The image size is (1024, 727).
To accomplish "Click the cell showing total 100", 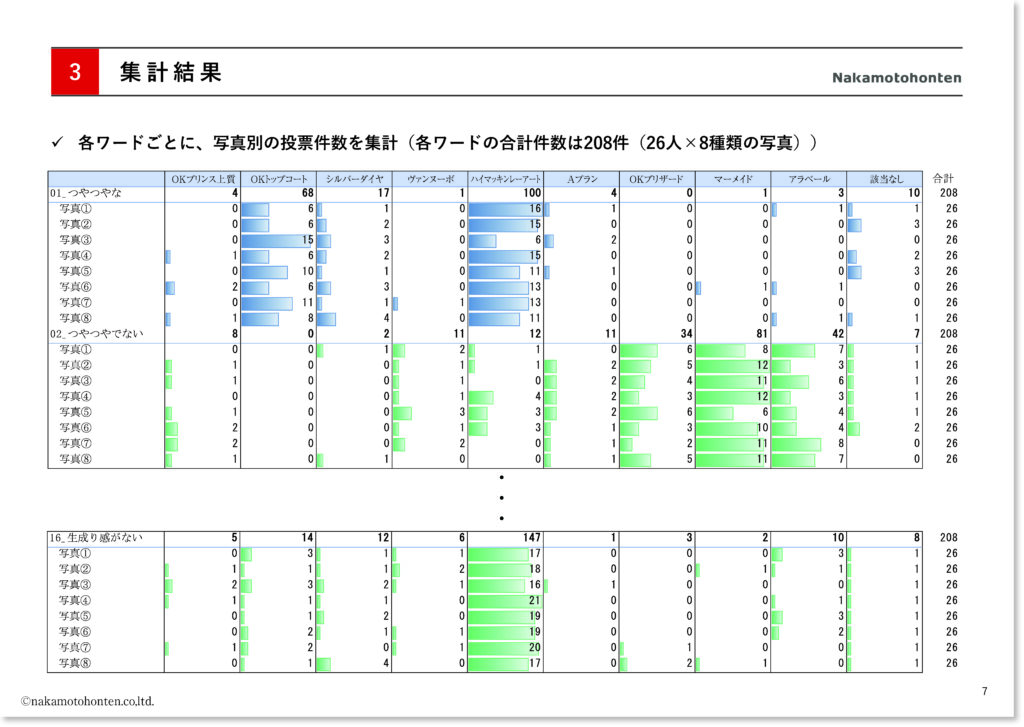I will (x=505, y=193).
